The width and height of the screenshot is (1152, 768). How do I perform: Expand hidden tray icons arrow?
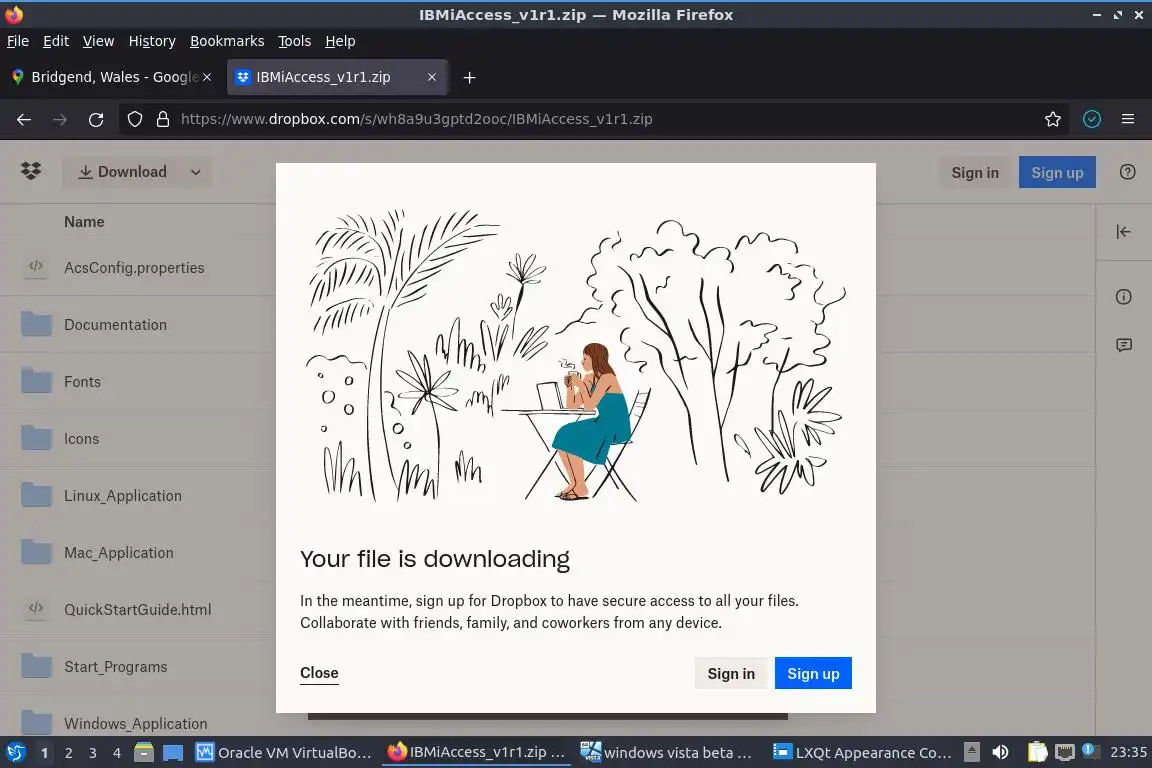[x=971, y=752]
